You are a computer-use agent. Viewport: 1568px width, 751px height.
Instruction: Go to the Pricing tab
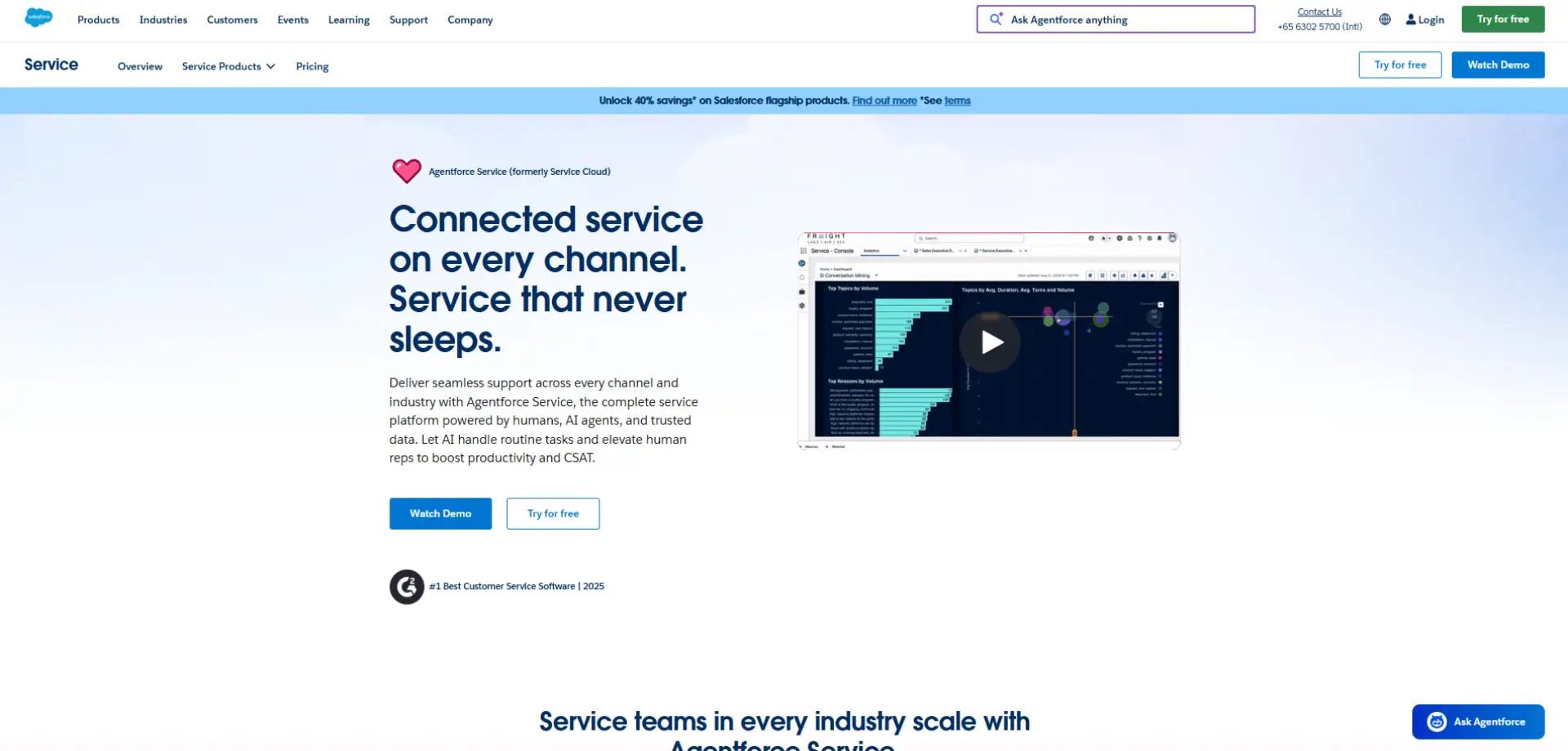[x=312, y=66]
